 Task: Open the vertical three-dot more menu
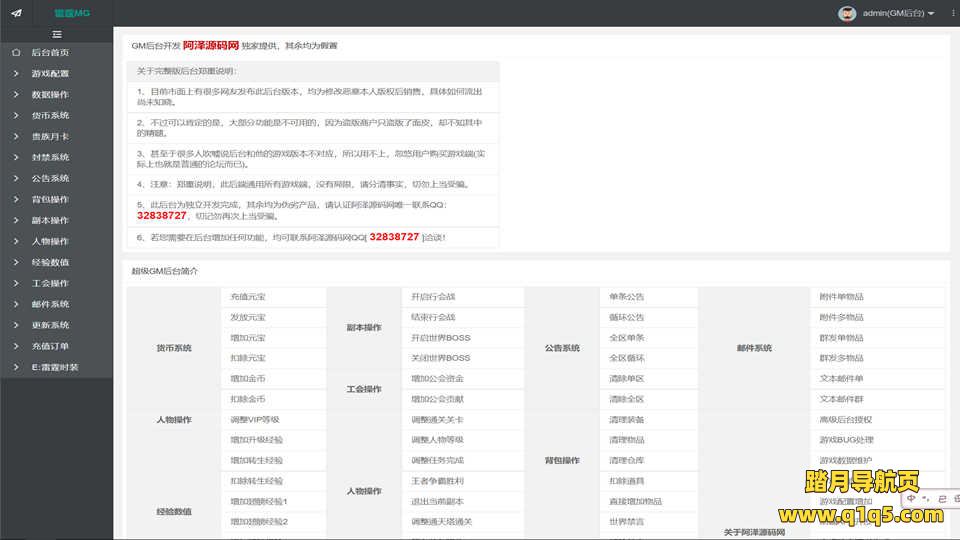pyautogui.click(x=952, y=13)
